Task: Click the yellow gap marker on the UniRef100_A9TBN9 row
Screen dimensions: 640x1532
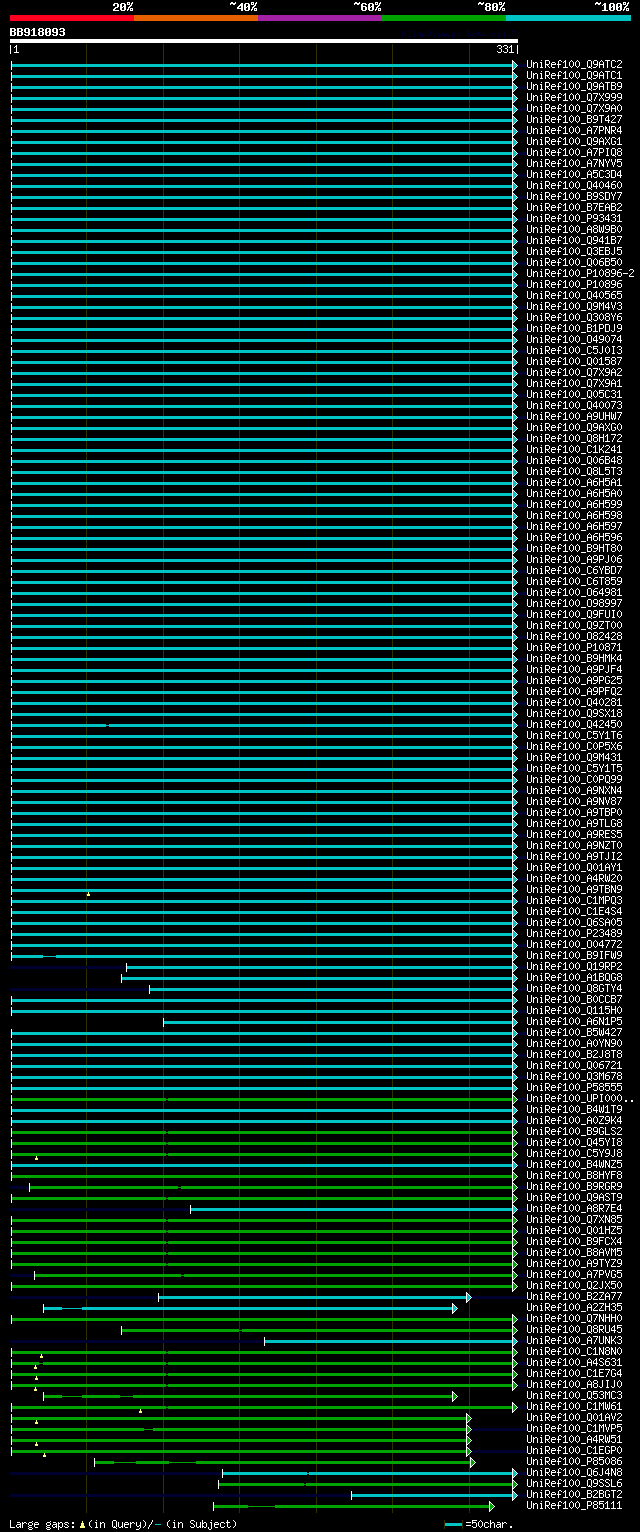Action: pos(88,893)
